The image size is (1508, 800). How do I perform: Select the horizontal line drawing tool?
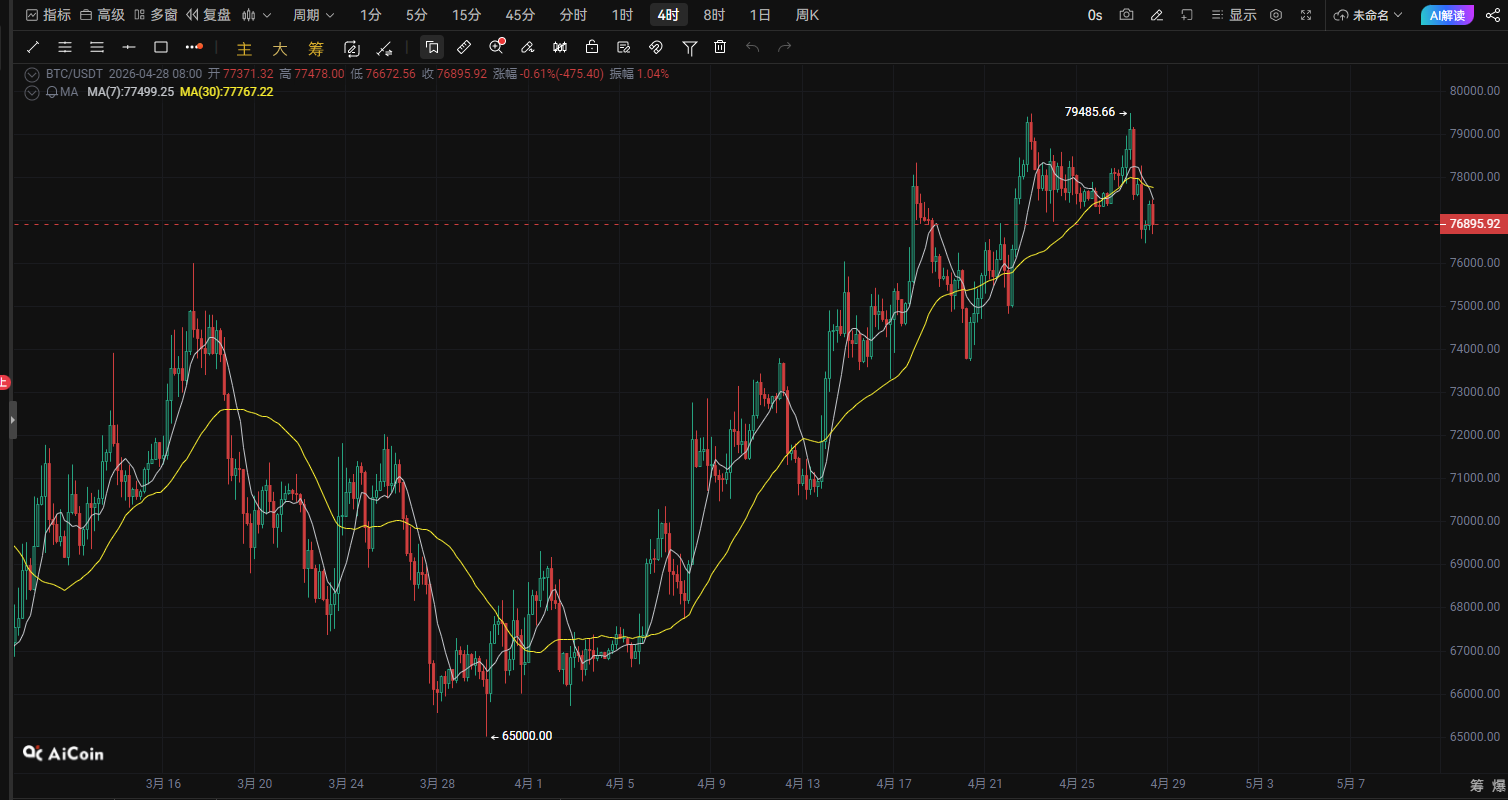point(129,47)
